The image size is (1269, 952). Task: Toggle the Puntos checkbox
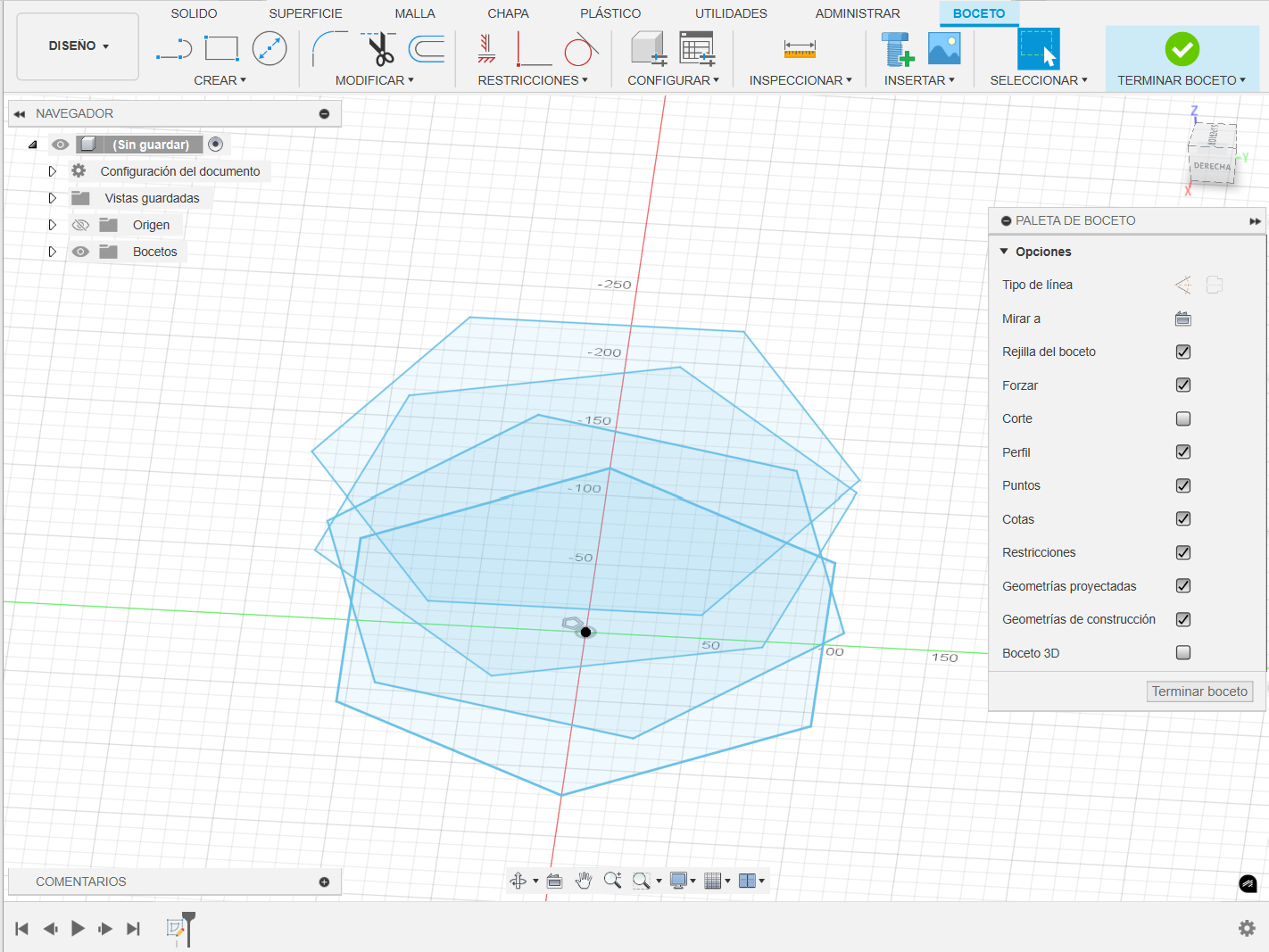click(1183, 485)
